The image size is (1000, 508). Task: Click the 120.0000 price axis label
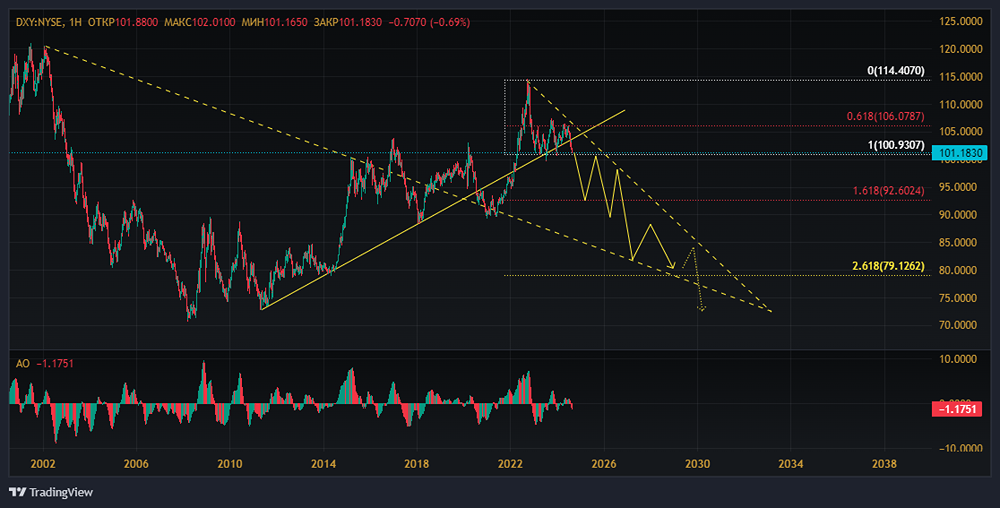(960, 49)
